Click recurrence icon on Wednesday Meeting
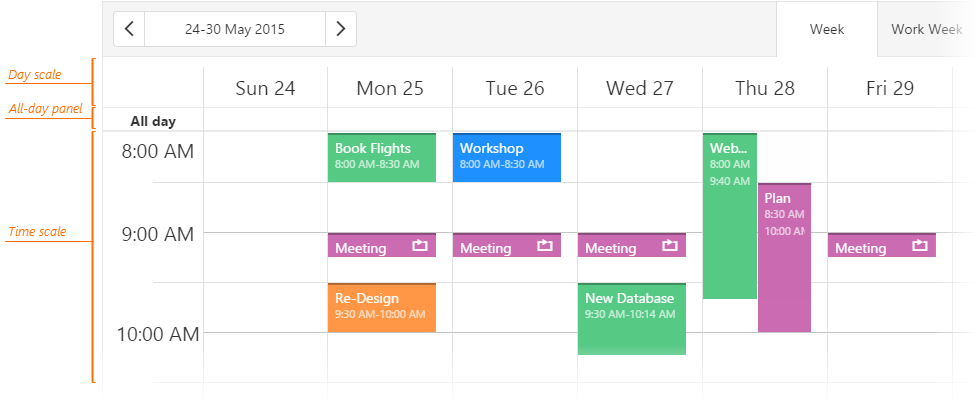The height and width of the screenshot is (403, 977). 670,245
